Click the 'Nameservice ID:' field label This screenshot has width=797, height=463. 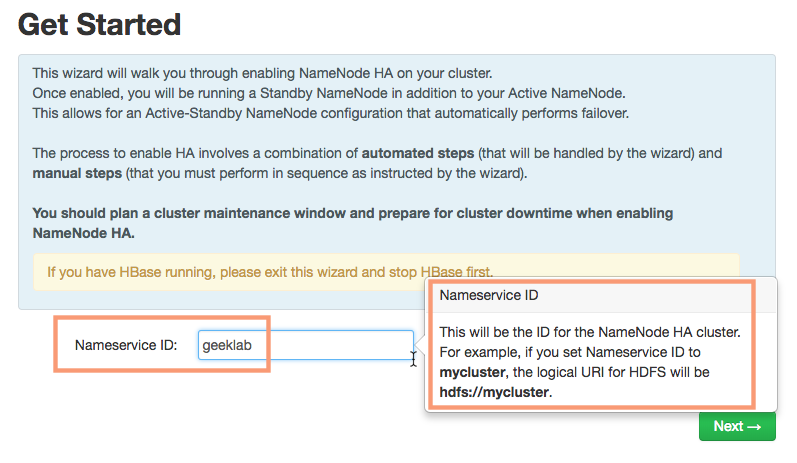click(x=126, y=345)
